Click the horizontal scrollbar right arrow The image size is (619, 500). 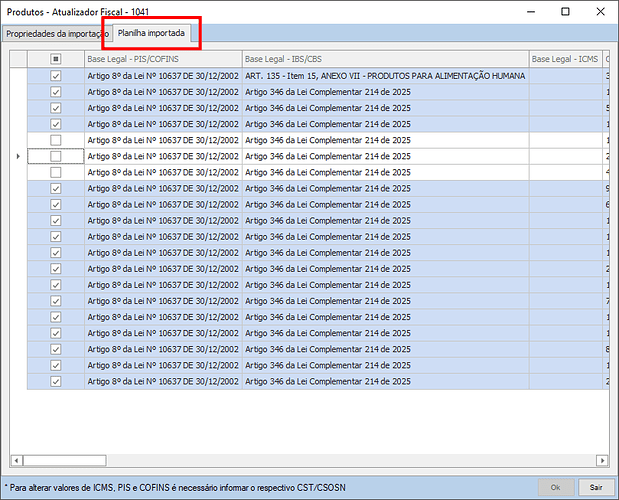point(600,461)
